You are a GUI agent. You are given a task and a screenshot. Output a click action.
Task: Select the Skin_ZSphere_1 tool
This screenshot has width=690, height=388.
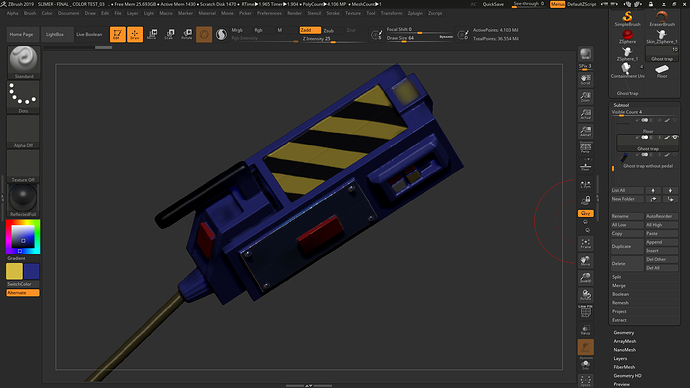[x=662, y=37]
